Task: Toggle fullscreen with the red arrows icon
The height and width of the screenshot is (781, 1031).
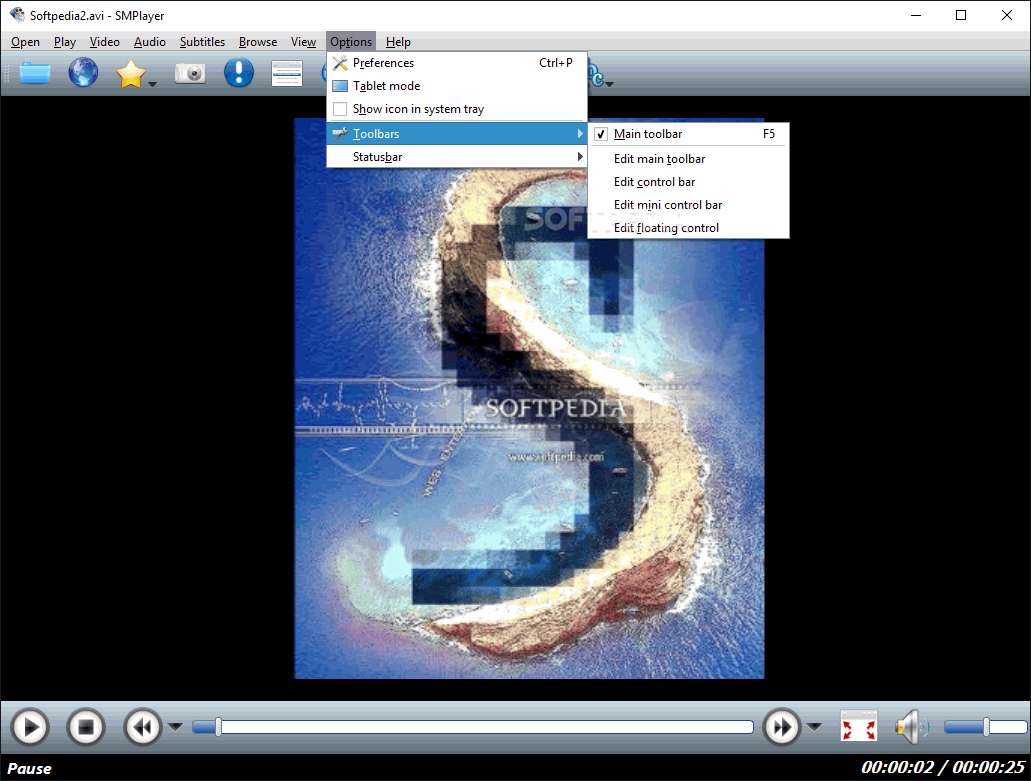Action: click(859, 727)
